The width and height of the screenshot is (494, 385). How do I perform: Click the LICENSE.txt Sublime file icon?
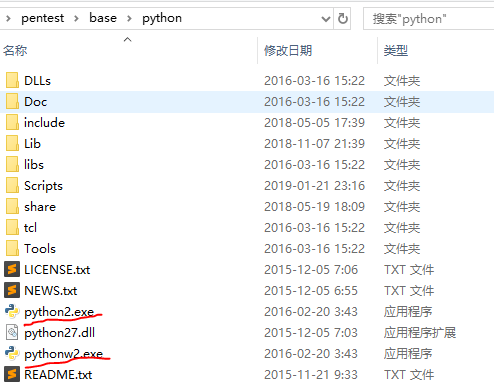pos(12,269)
